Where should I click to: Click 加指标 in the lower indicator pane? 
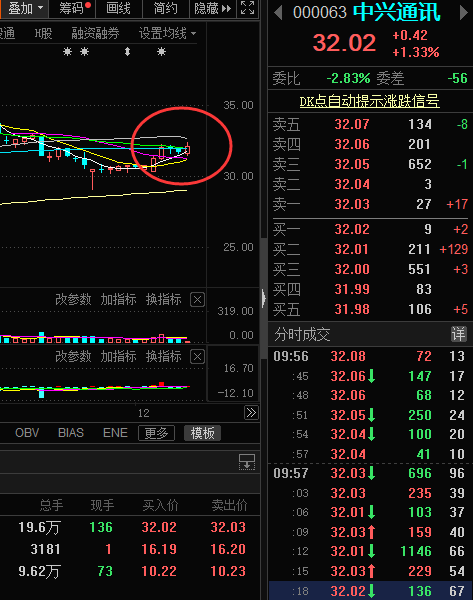118,356
